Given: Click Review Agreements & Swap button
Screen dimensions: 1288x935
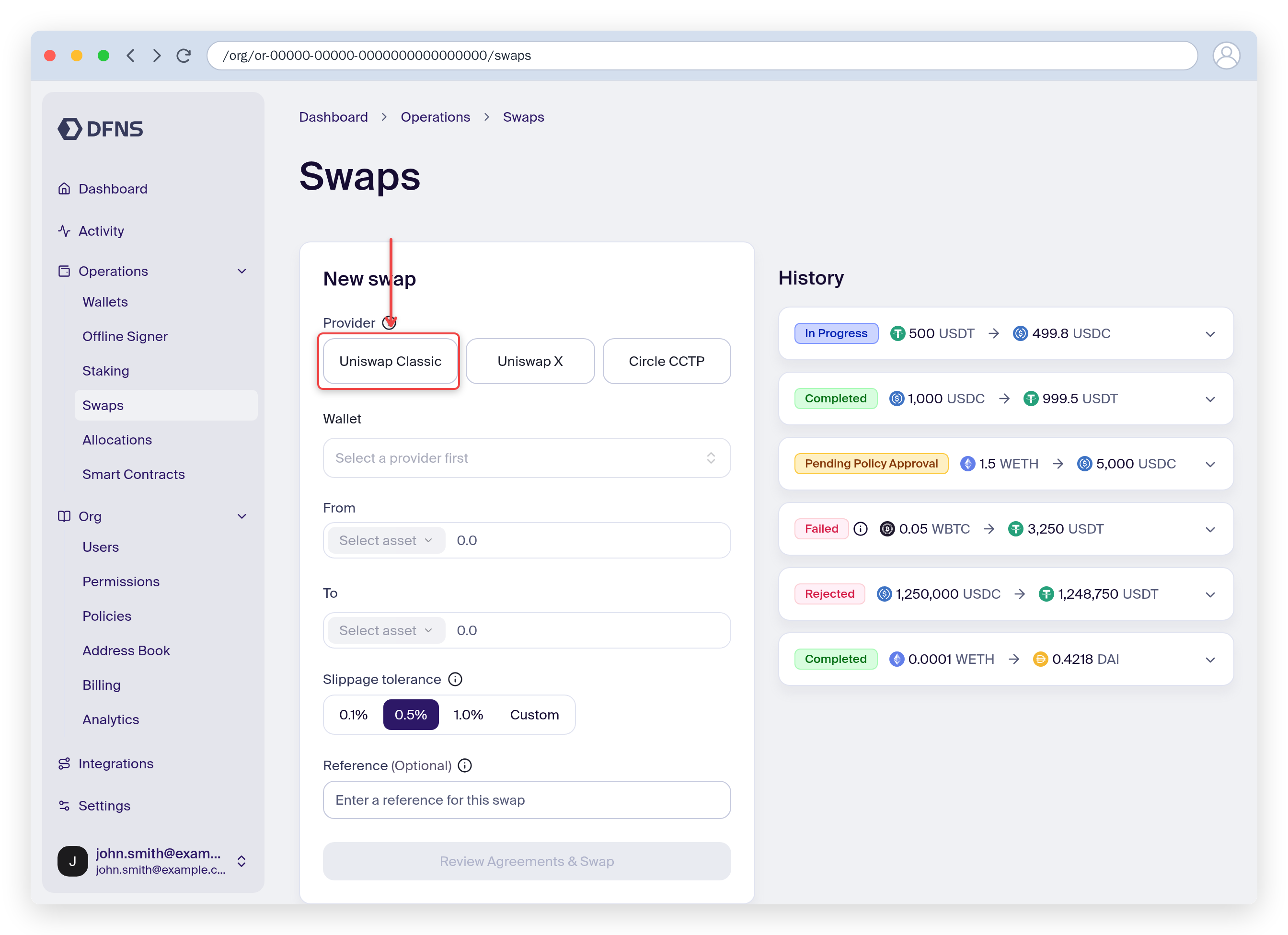Looking at the screenshot, I should (x=527, y=861).
